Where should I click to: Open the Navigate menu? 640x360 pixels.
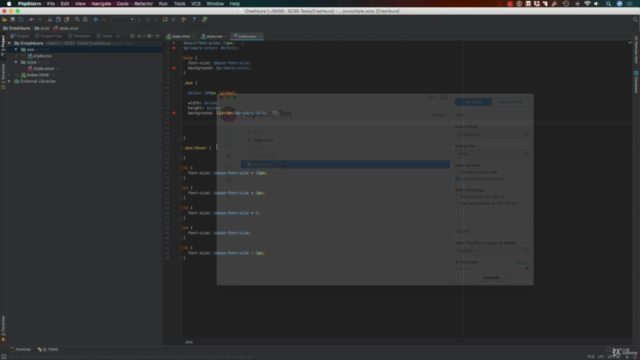[101, 4]
